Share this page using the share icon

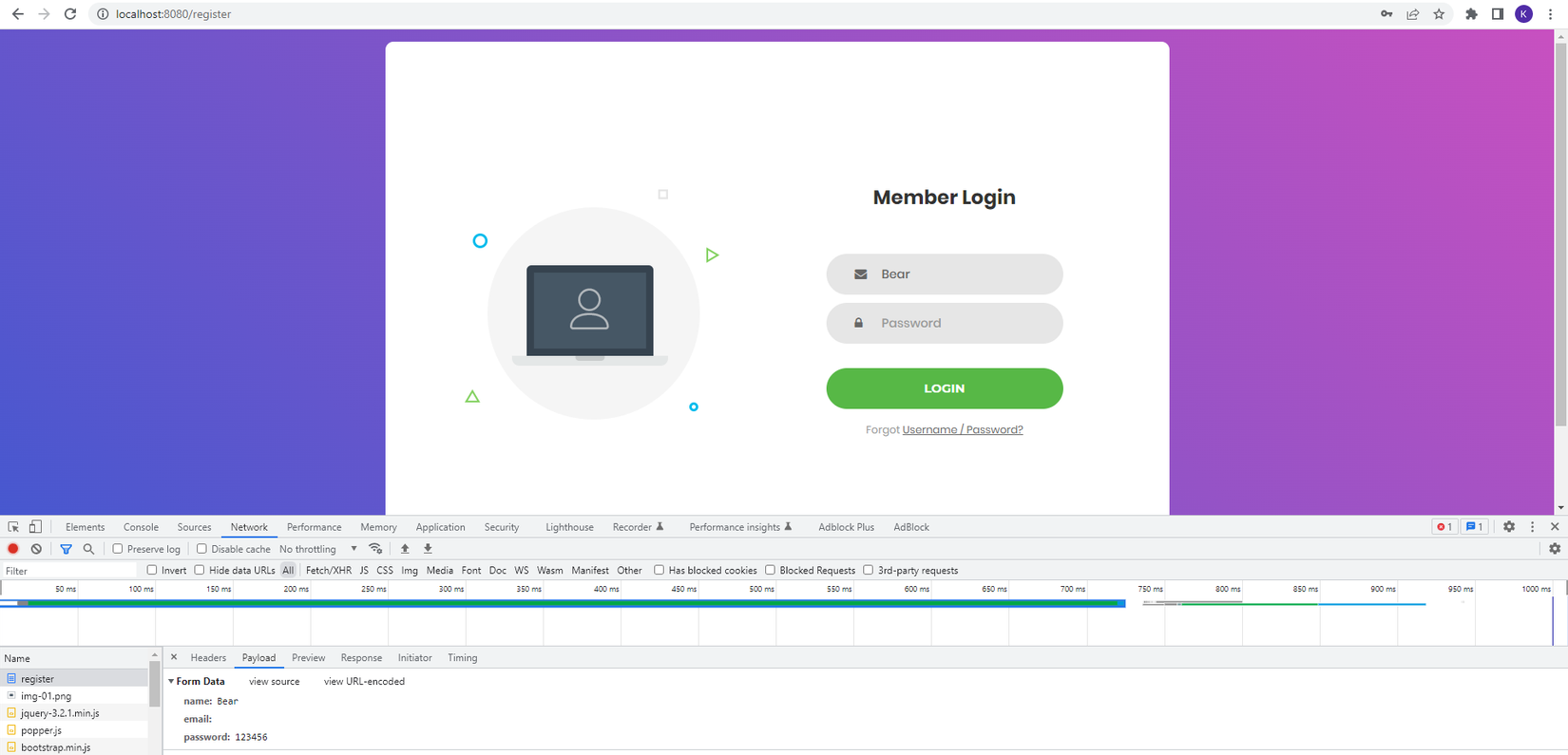pyautogui.click(x=1413, y=14)
